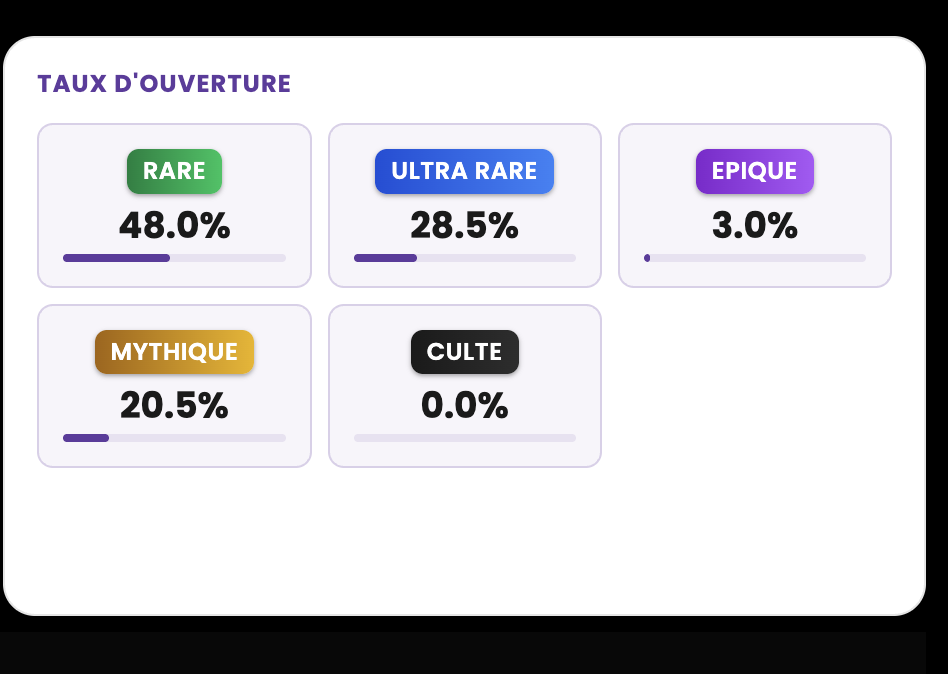Image resolution: width=948 pixels, height=674 pixels.
Task: Click the filled purple part of Rare bar
Action: 116,258
